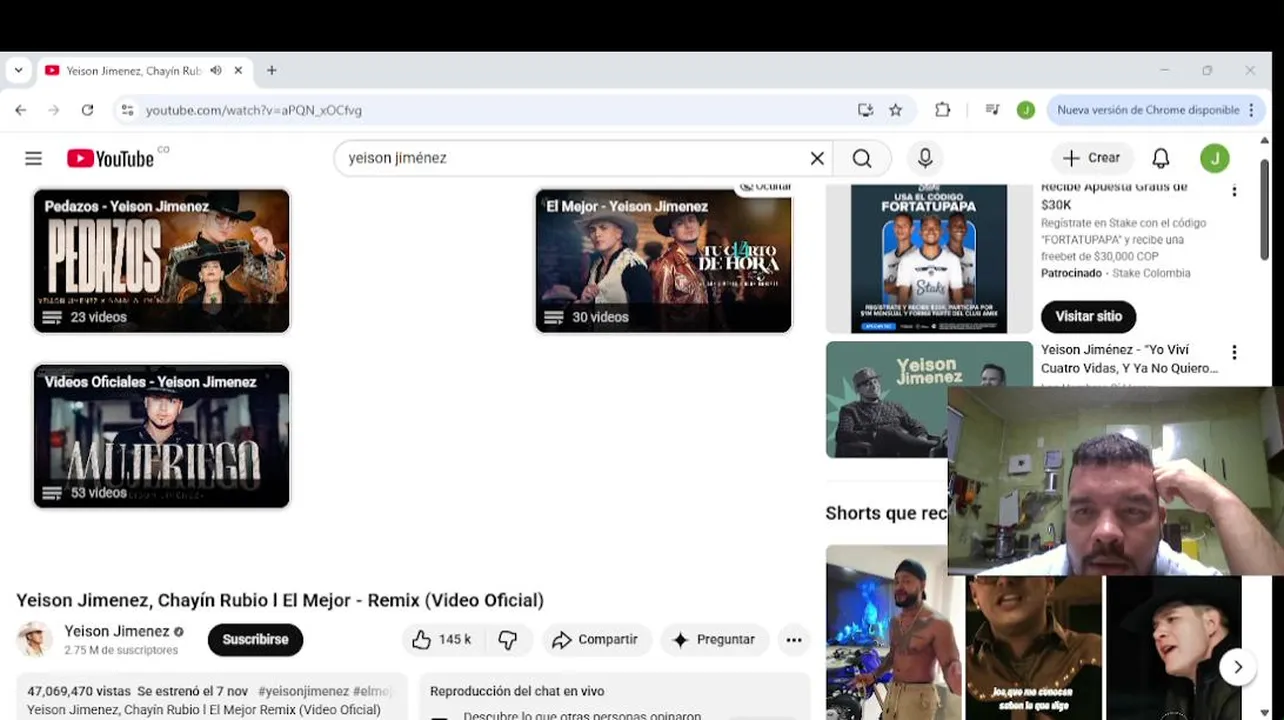Click the Preguntar button
This screenshot has height=720, width=1284.
tap(714, 640)
